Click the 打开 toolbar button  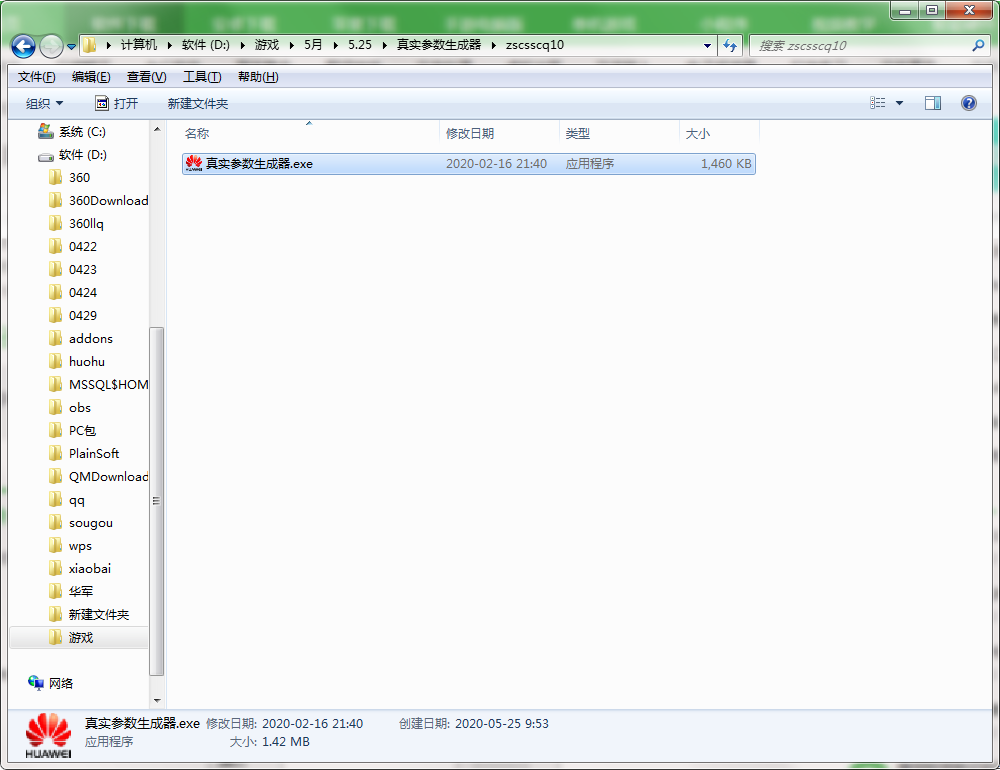click(116, 103)
